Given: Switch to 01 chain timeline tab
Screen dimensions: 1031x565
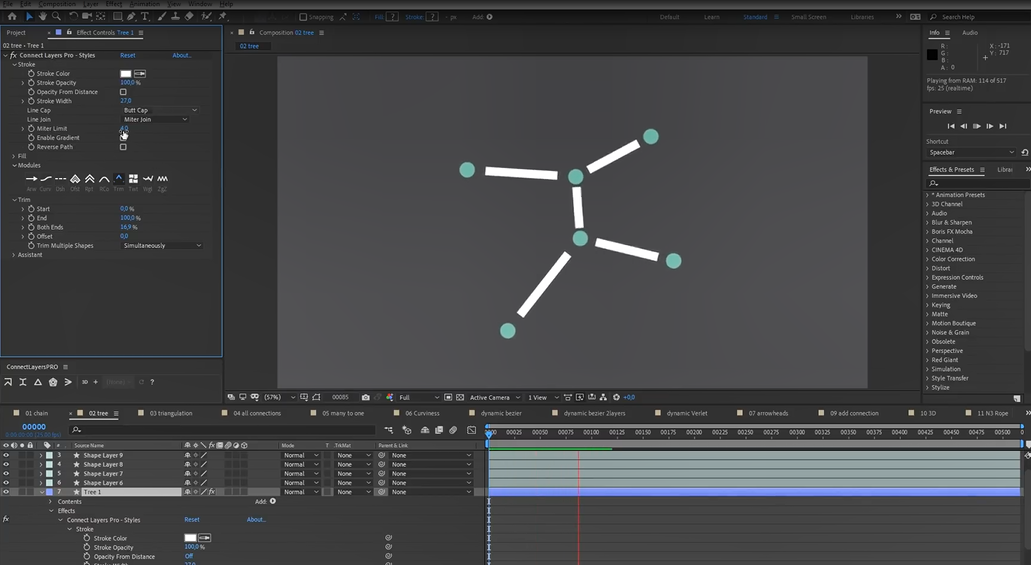Looking at the screenshot, I should 37,414.
